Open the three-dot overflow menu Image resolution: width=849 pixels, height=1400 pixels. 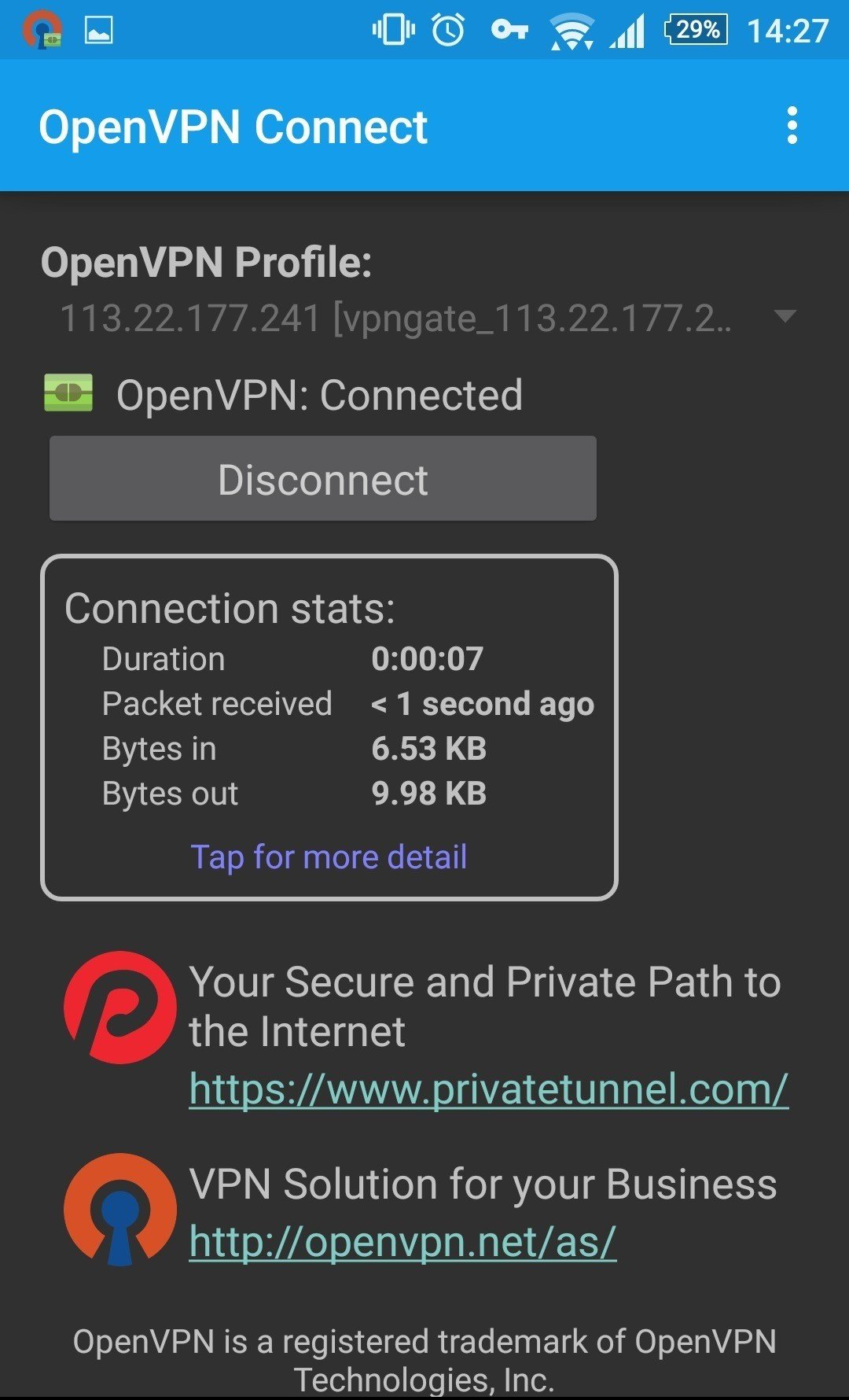click(792, 126)
